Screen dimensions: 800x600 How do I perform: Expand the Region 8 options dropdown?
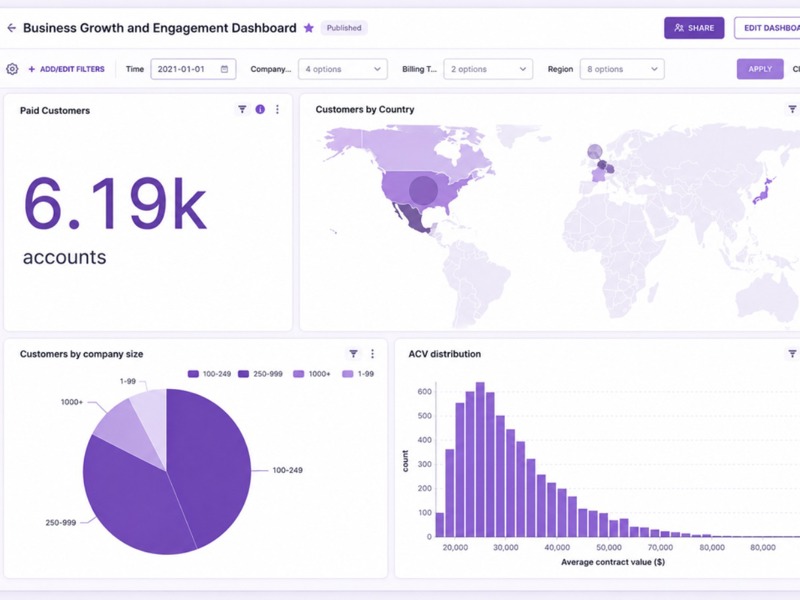622,69
